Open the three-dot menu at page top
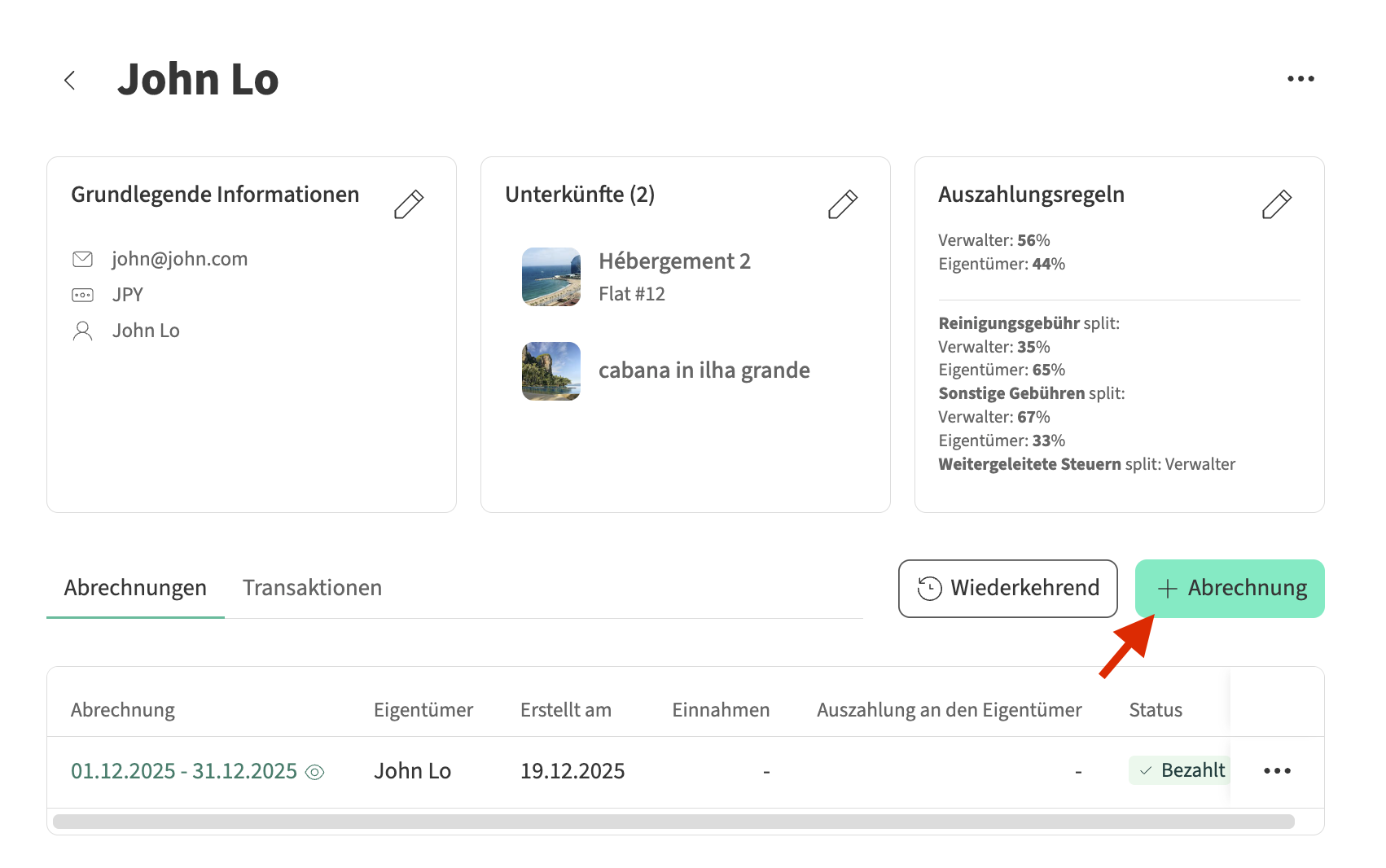Image resolution: width=1386 pixels, height=868 pixels. coord(1300,79)
